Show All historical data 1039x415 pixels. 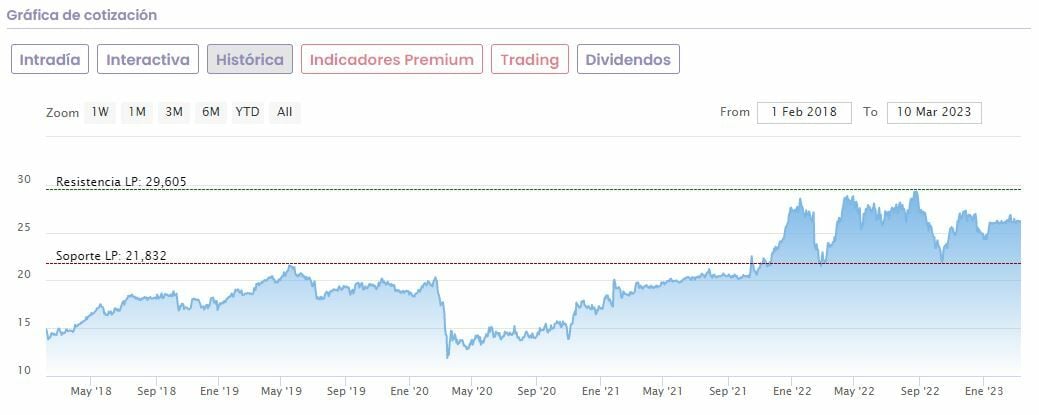point(285,112)
